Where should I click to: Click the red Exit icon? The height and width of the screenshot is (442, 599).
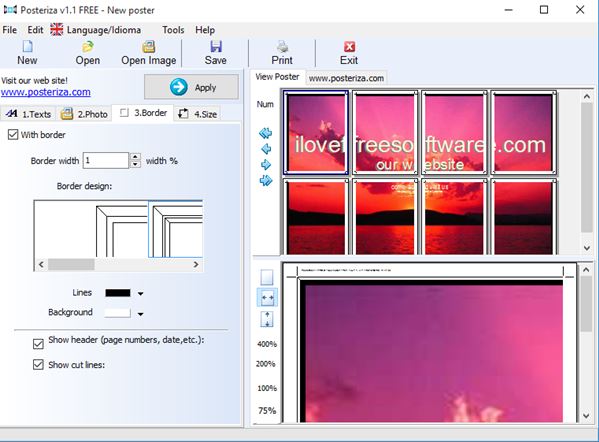[x=349, y=47]
